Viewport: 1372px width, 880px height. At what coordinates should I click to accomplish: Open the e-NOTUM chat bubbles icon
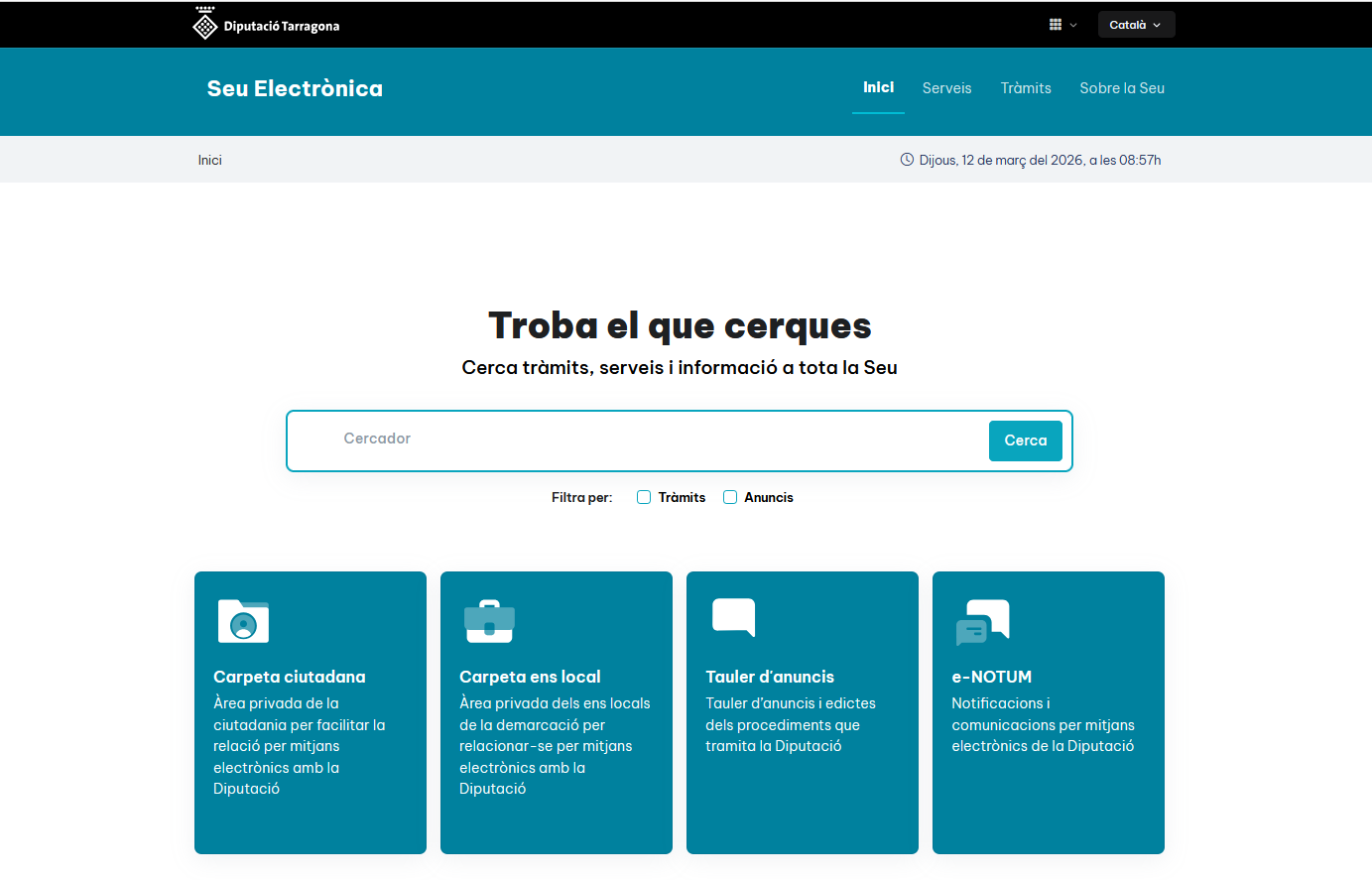983,620
